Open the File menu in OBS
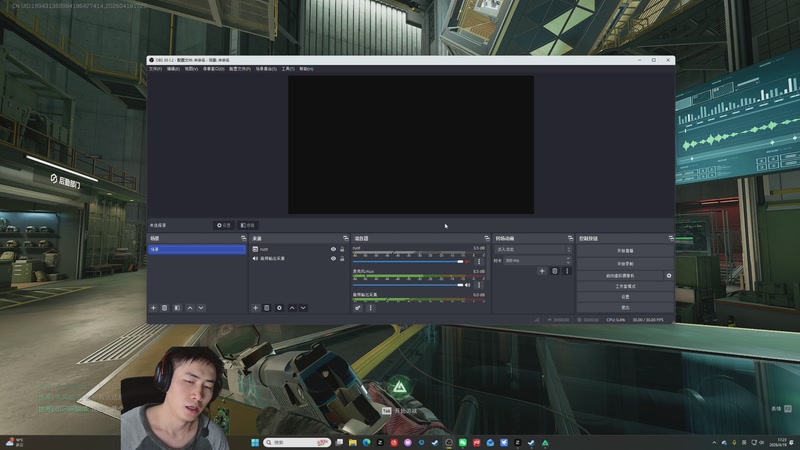This screenshot has width=800, height=450. [155, 69]
